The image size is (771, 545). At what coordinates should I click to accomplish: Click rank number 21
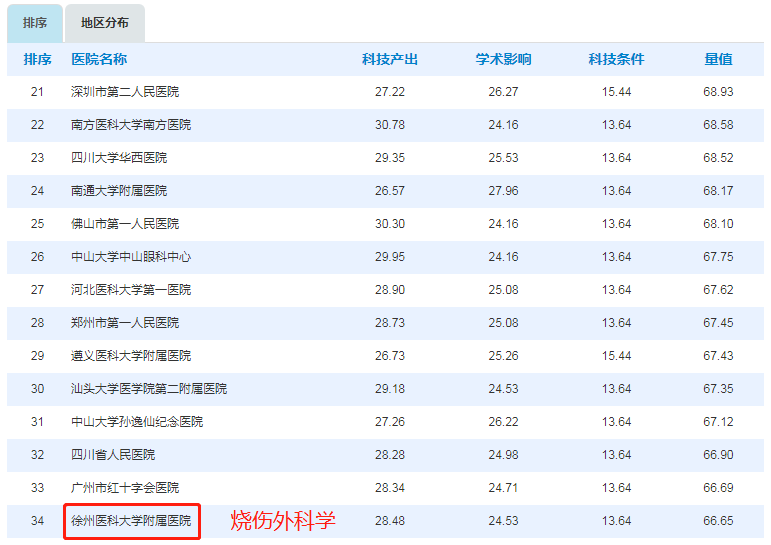point(37,92)
